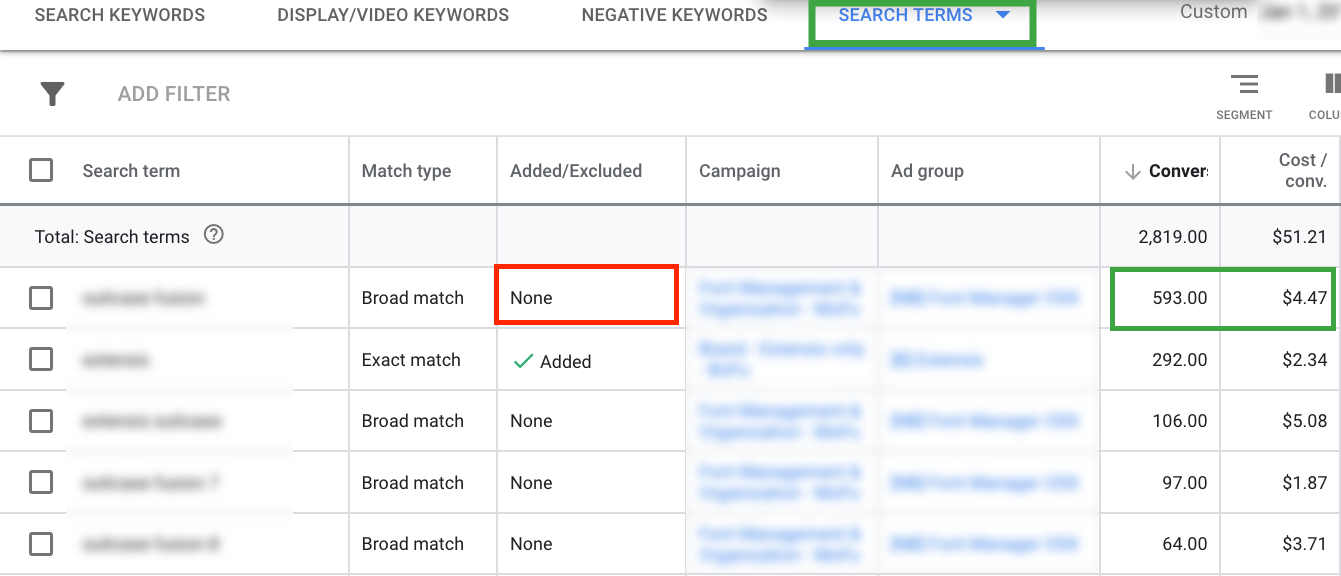Screen dimensions: 1341x576
Task: Switch to Search Keywords tab
Action: click(120, 15)
